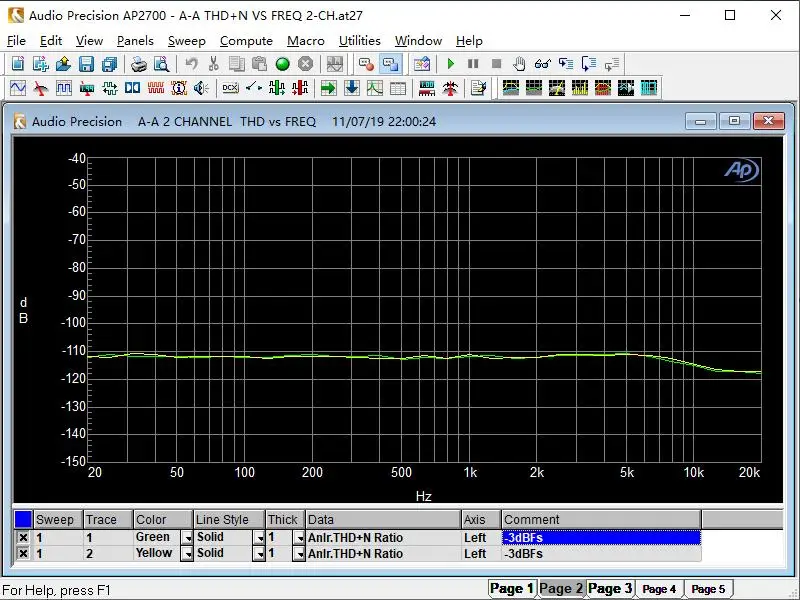
Task: Open the Analog Generator sine wave panel icon
Action: (18, 88)
